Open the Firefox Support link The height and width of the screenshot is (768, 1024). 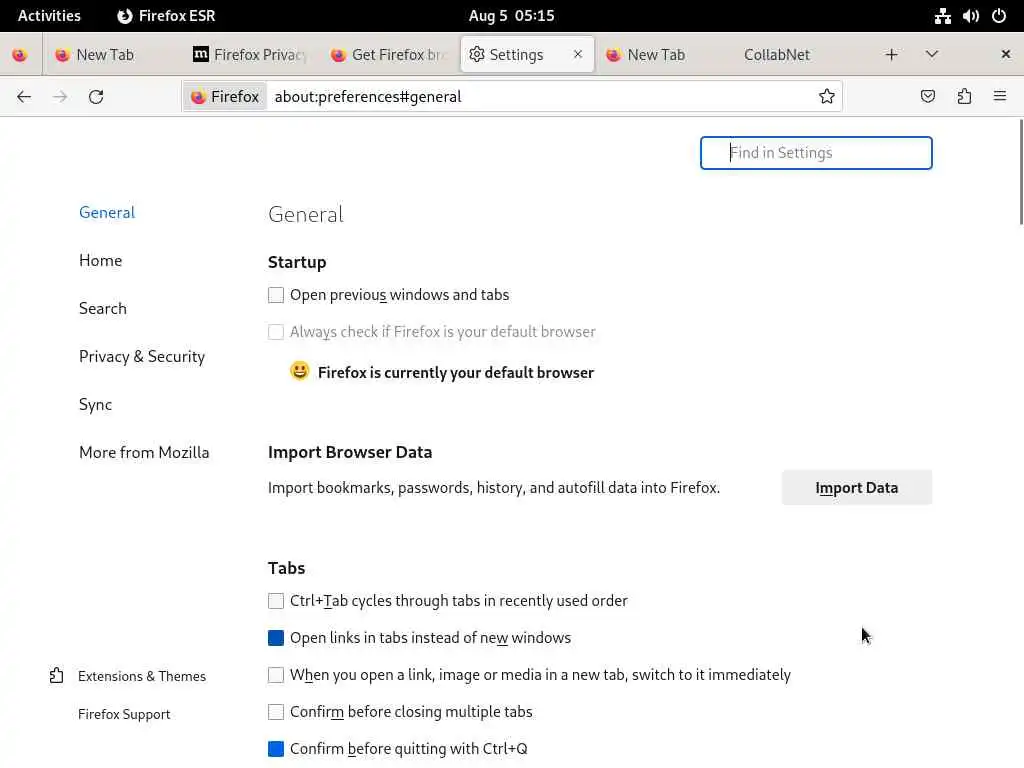click(x=124, y=714)
